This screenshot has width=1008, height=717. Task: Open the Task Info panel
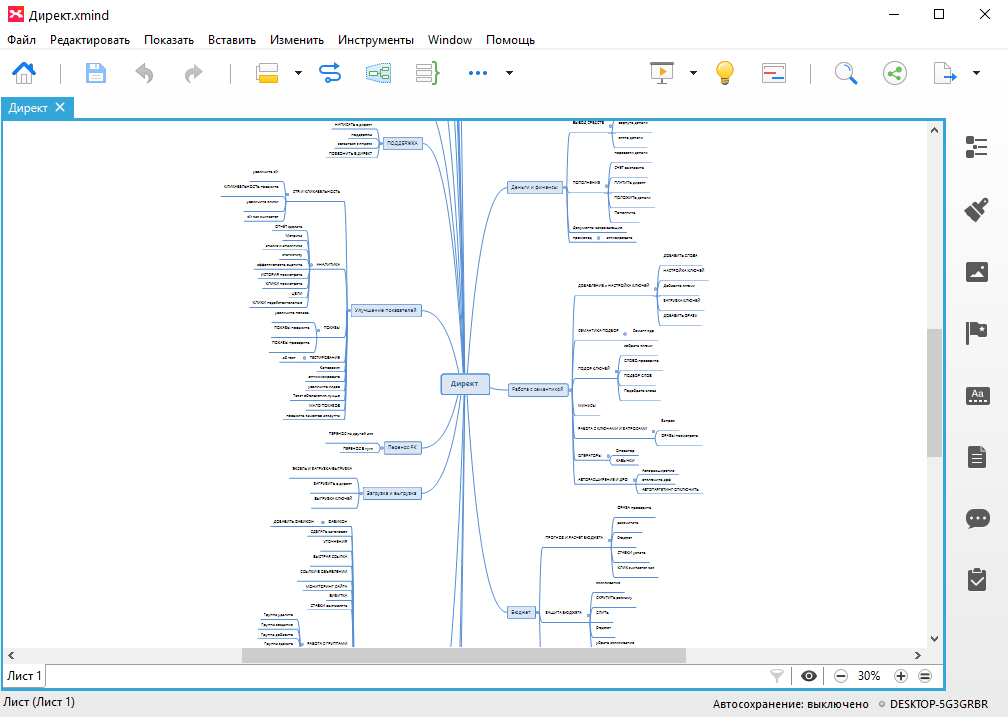pyautogui.click(x=977, y=579)
